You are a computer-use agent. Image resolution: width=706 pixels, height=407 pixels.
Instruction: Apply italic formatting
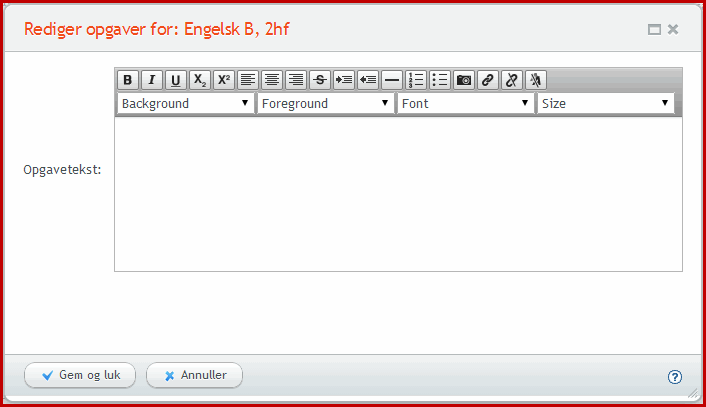[x=152, y=80]
